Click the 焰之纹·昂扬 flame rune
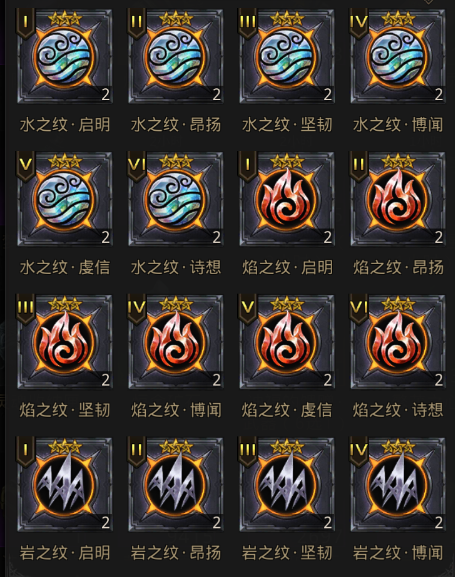The width and height of the screenshot is (455, 577). tap(398, 199)
